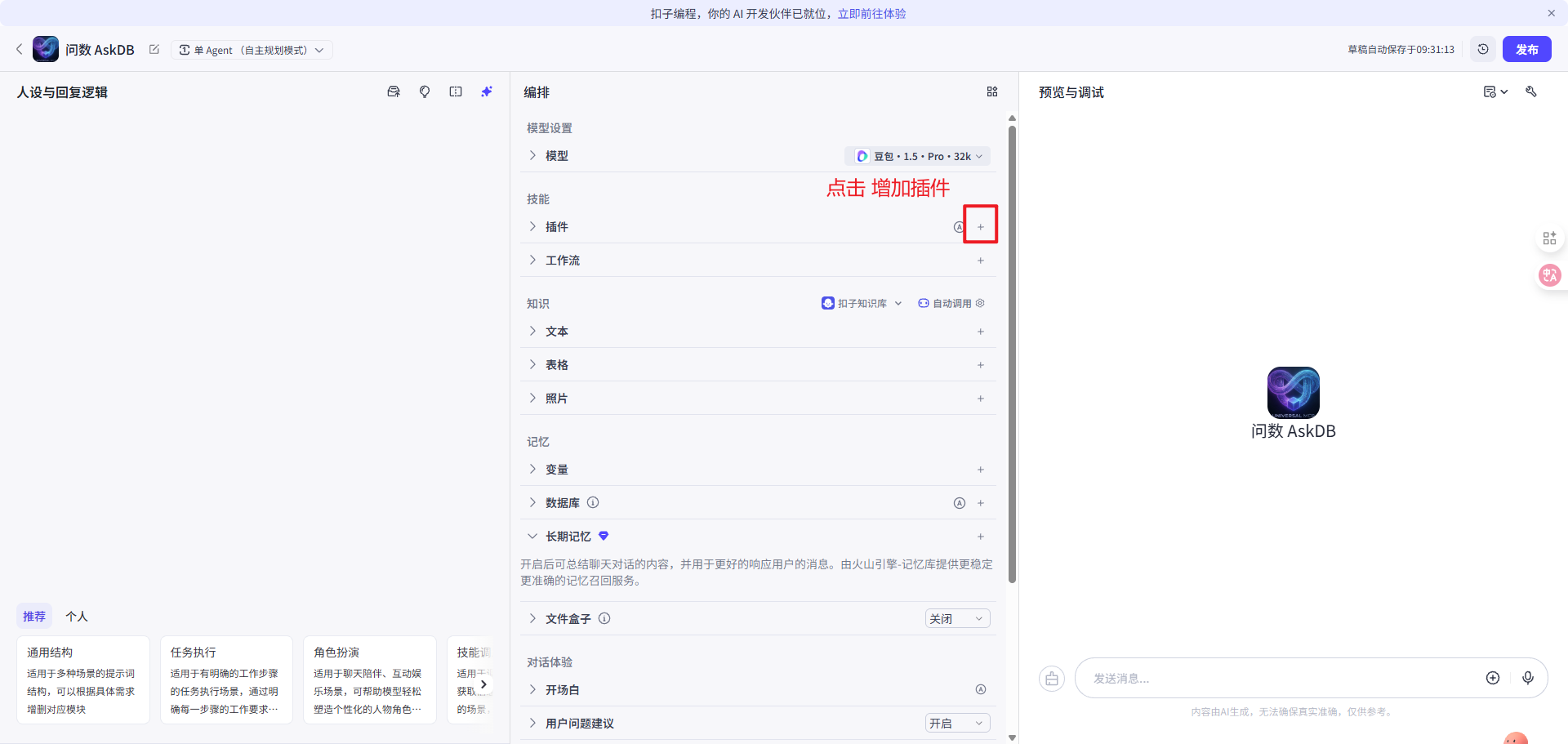The height and width of the screenshot is (744, 1568).
Task: Expand the 文件盒子 section
Action: (x=532, y=618)
